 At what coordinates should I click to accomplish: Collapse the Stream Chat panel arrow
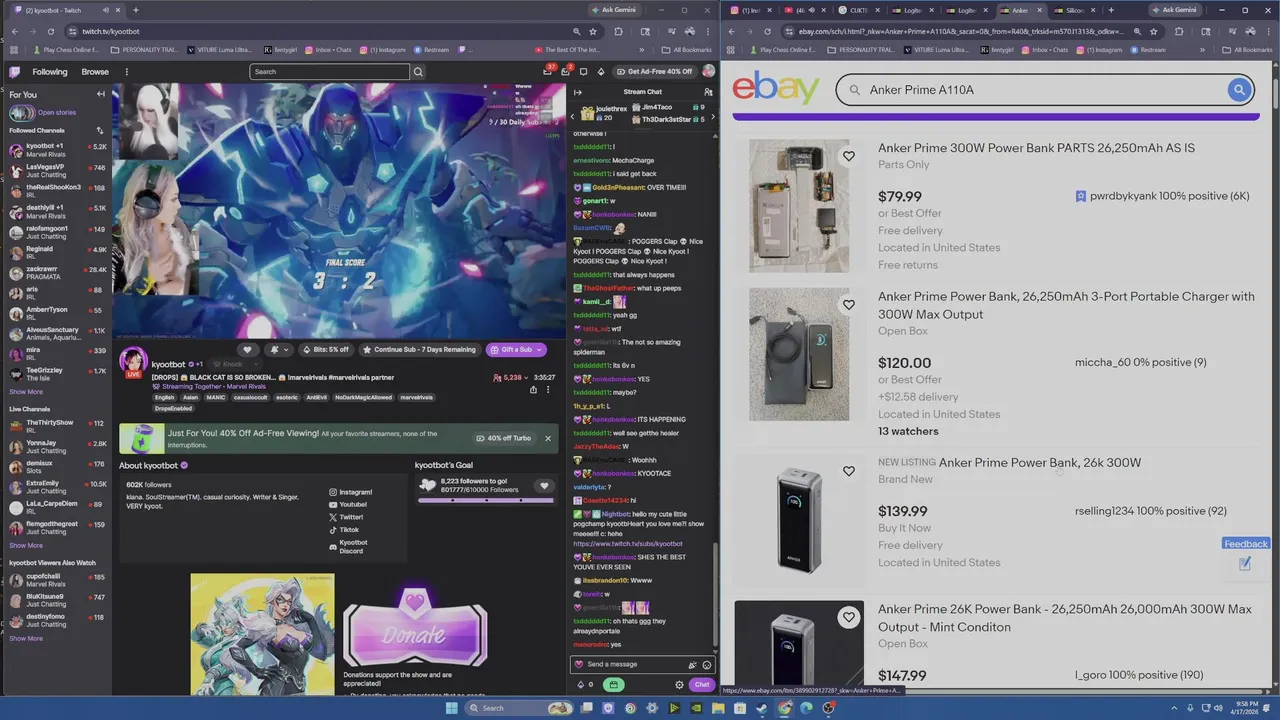click(577, 92)
